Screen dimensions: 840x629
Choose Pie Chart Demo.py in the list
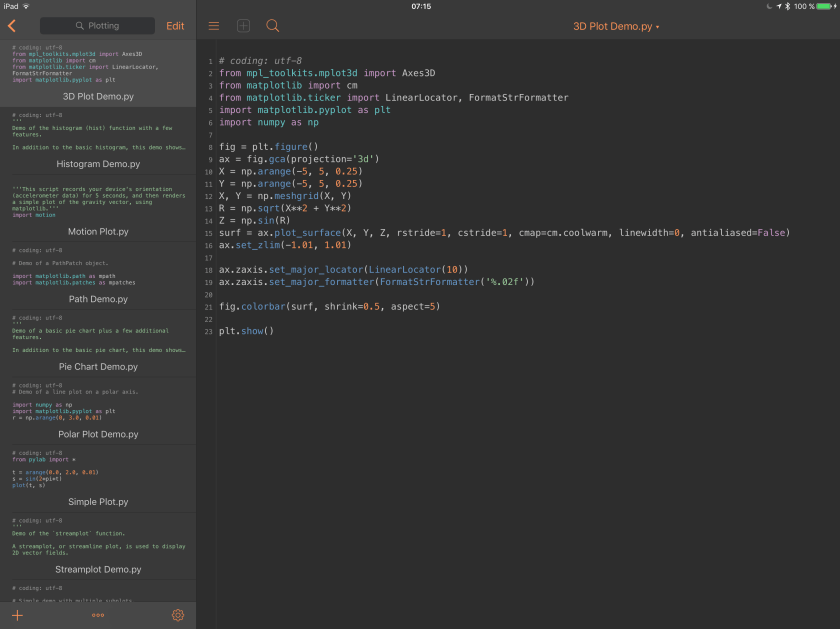98,367
